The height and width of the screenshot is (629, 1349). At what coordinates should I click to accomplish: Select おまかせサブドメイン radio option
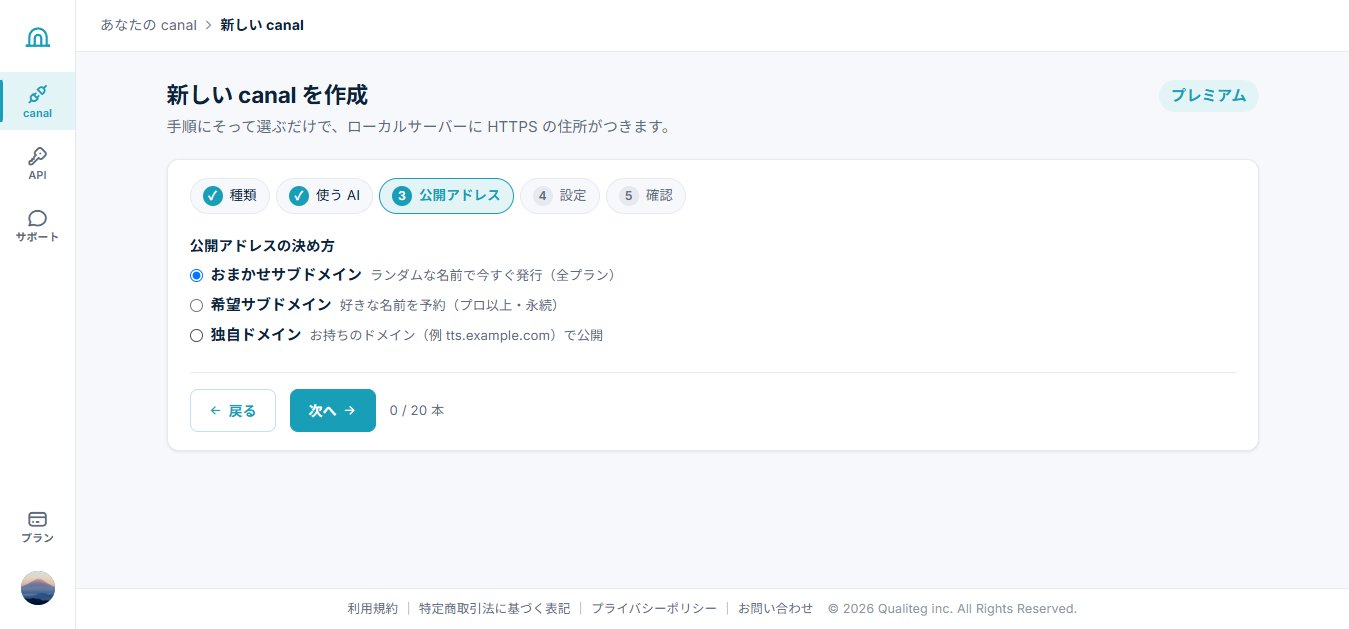tap(197, 275)
